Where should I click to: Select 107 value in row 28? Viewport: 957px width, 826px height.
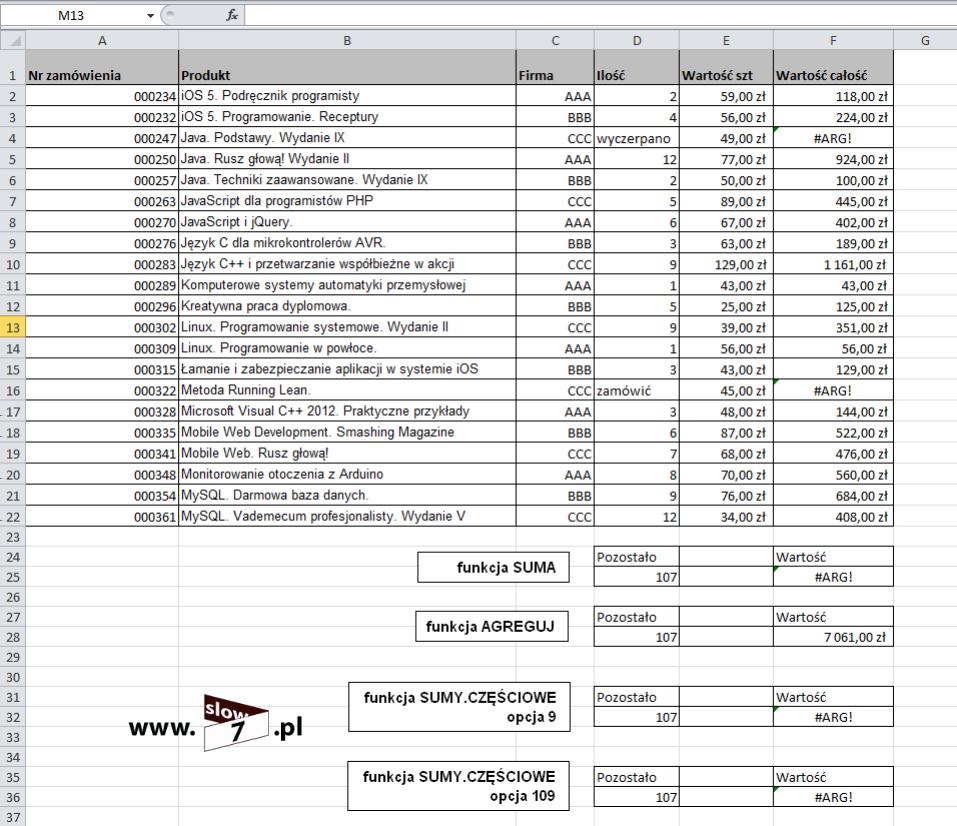(637, 637)
